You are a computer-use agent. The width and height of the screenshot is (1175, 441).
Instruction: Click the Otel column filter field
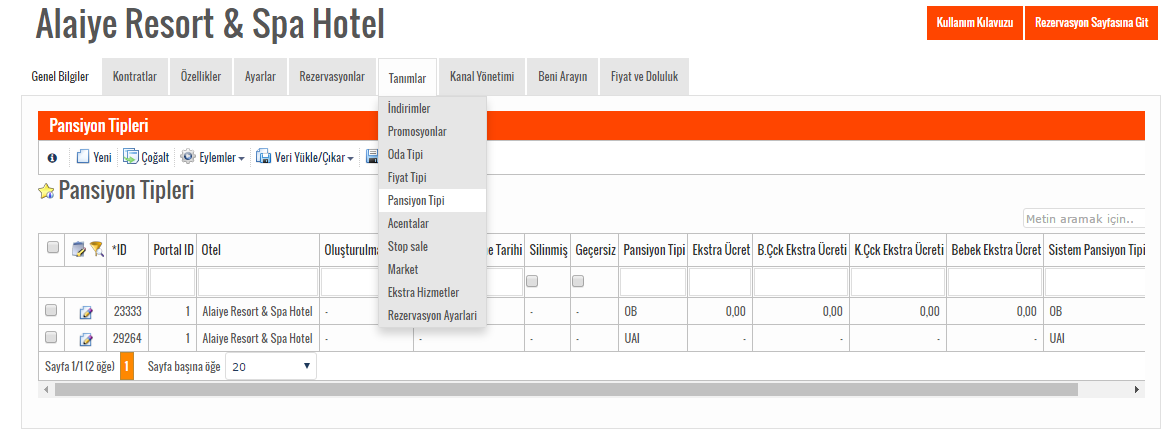258,282
